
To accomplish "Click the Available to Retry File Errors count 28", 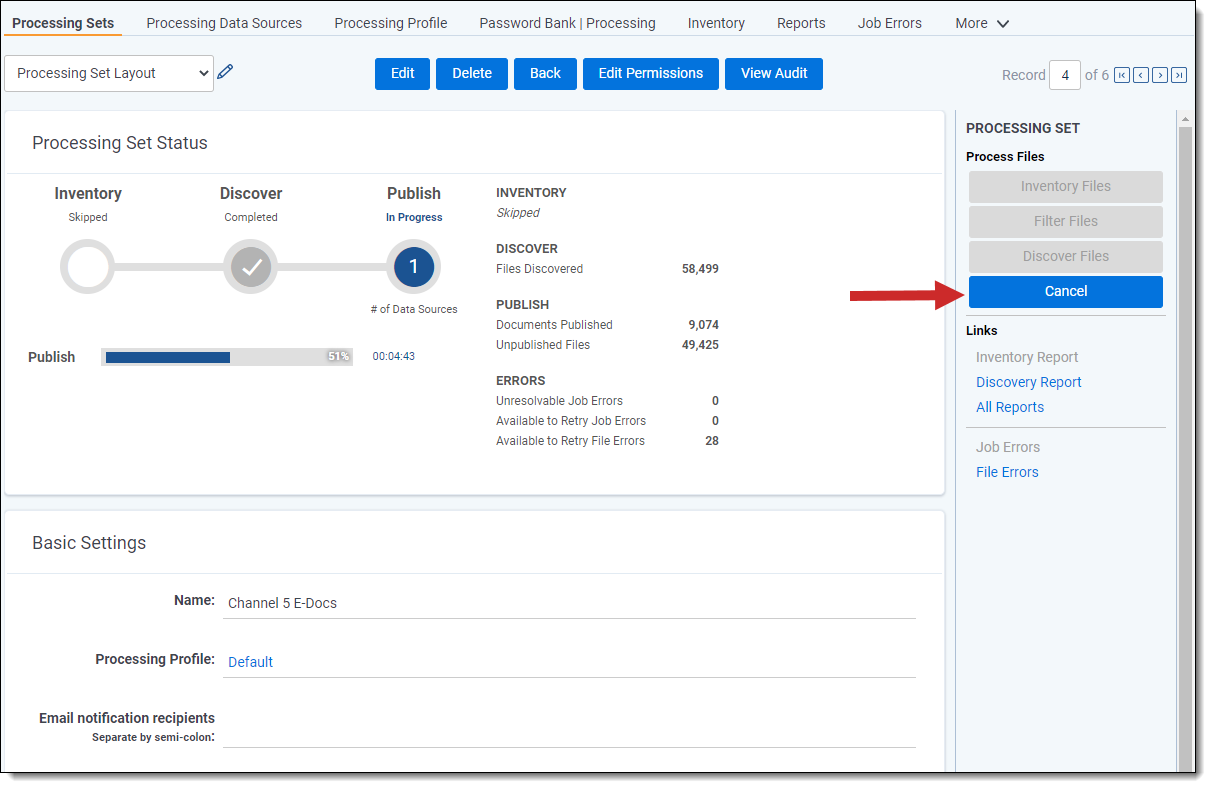I will click(x=712, y=441).
